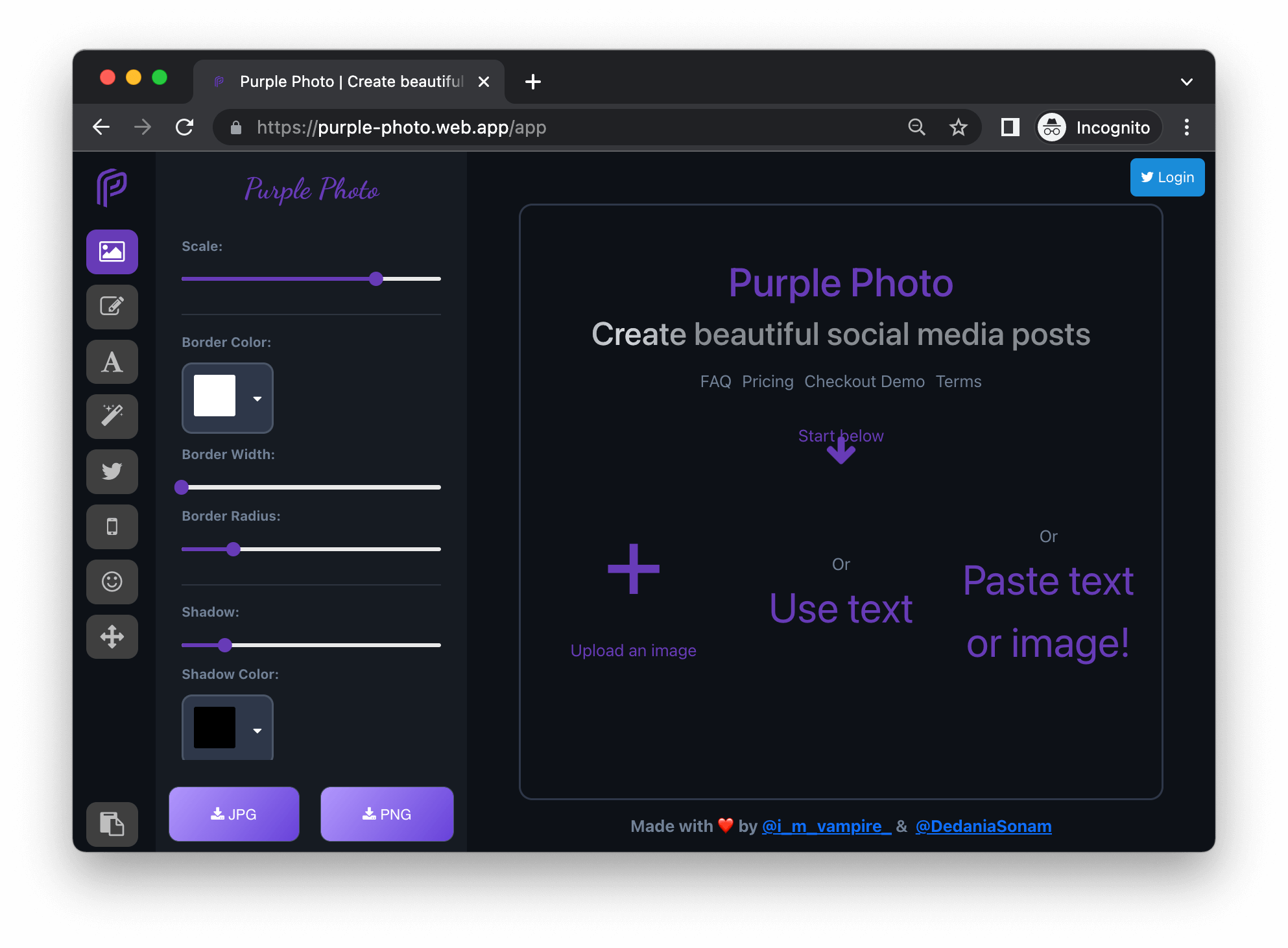Click the Scale slider handle
The height and width of the screenshot is (948, 1288).
376,279
